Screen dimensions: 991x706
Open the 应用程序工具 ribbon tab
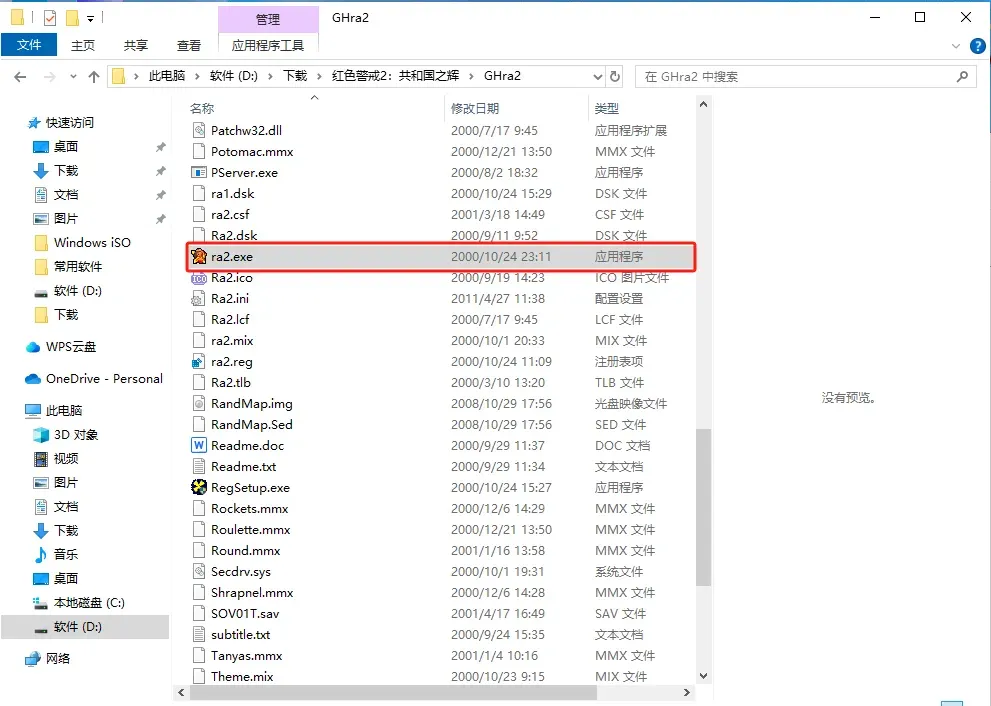268,45
